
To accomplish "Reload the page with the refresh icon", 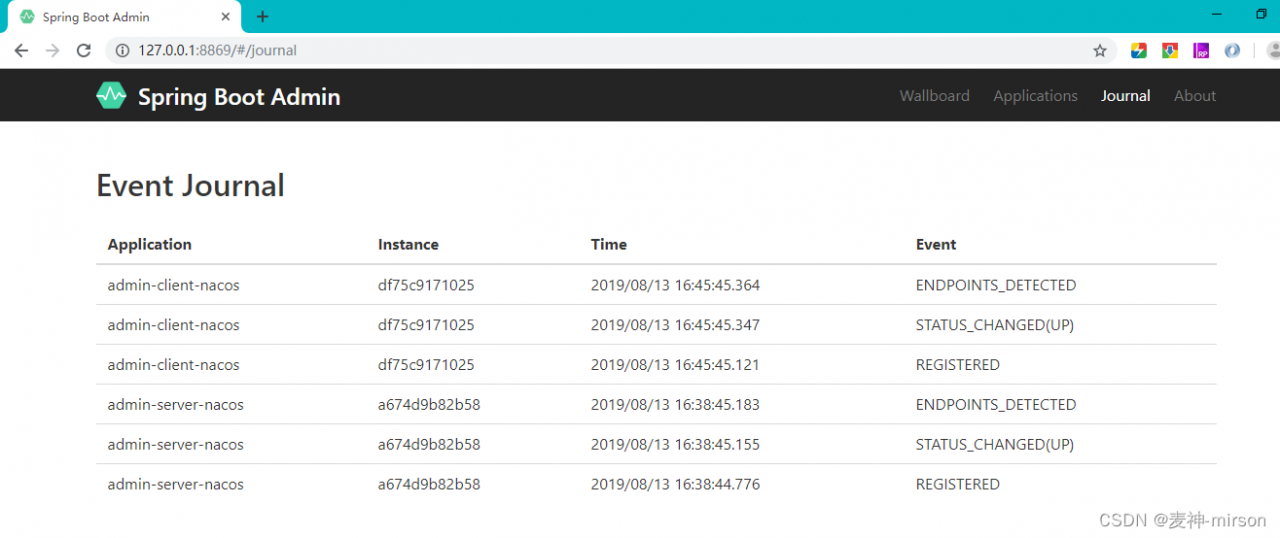I will tap(84, 51).
